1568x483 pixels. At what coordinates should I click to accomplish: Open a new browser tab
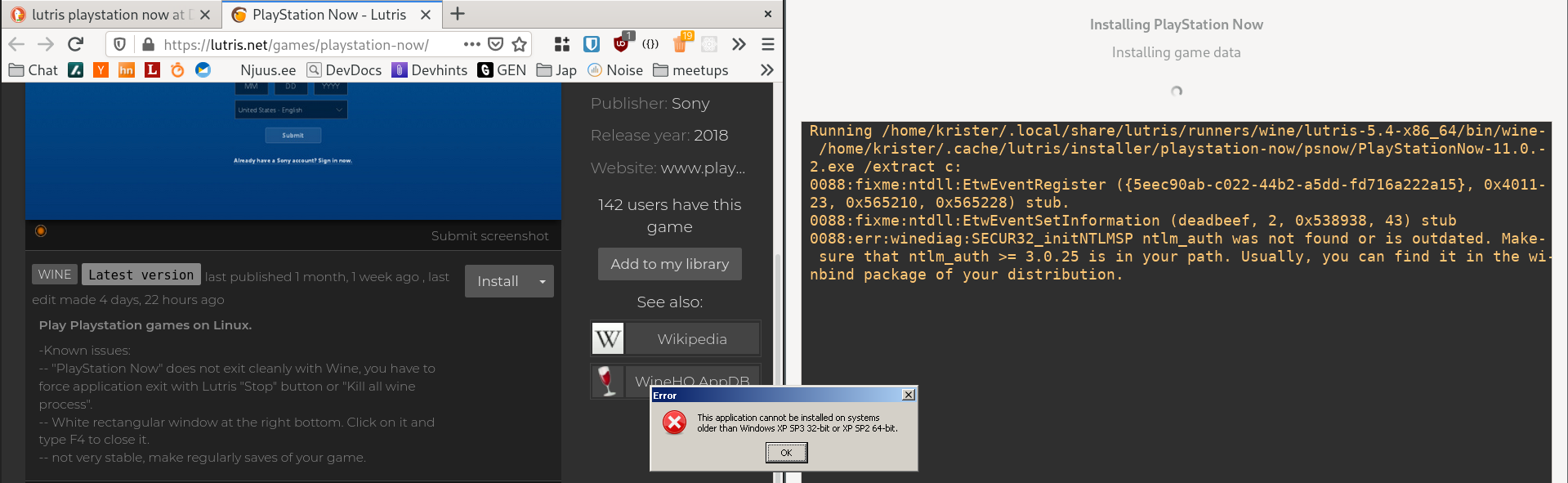(x=458, y=14)
